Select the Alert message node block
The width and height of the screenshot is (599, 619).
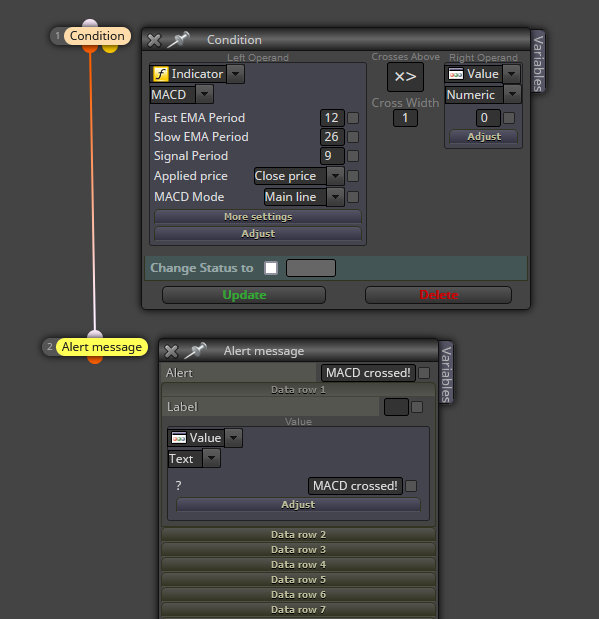pos(102,347)
